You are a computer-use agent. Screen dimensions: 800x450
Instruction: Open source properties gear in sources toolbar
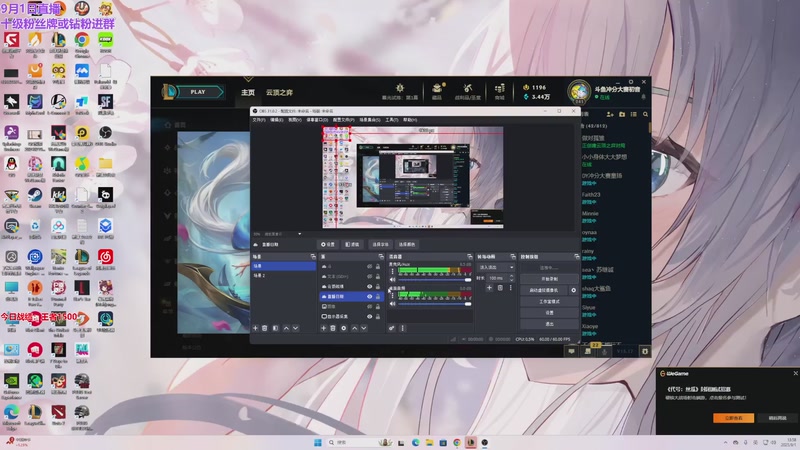click(x=344, y=328)
